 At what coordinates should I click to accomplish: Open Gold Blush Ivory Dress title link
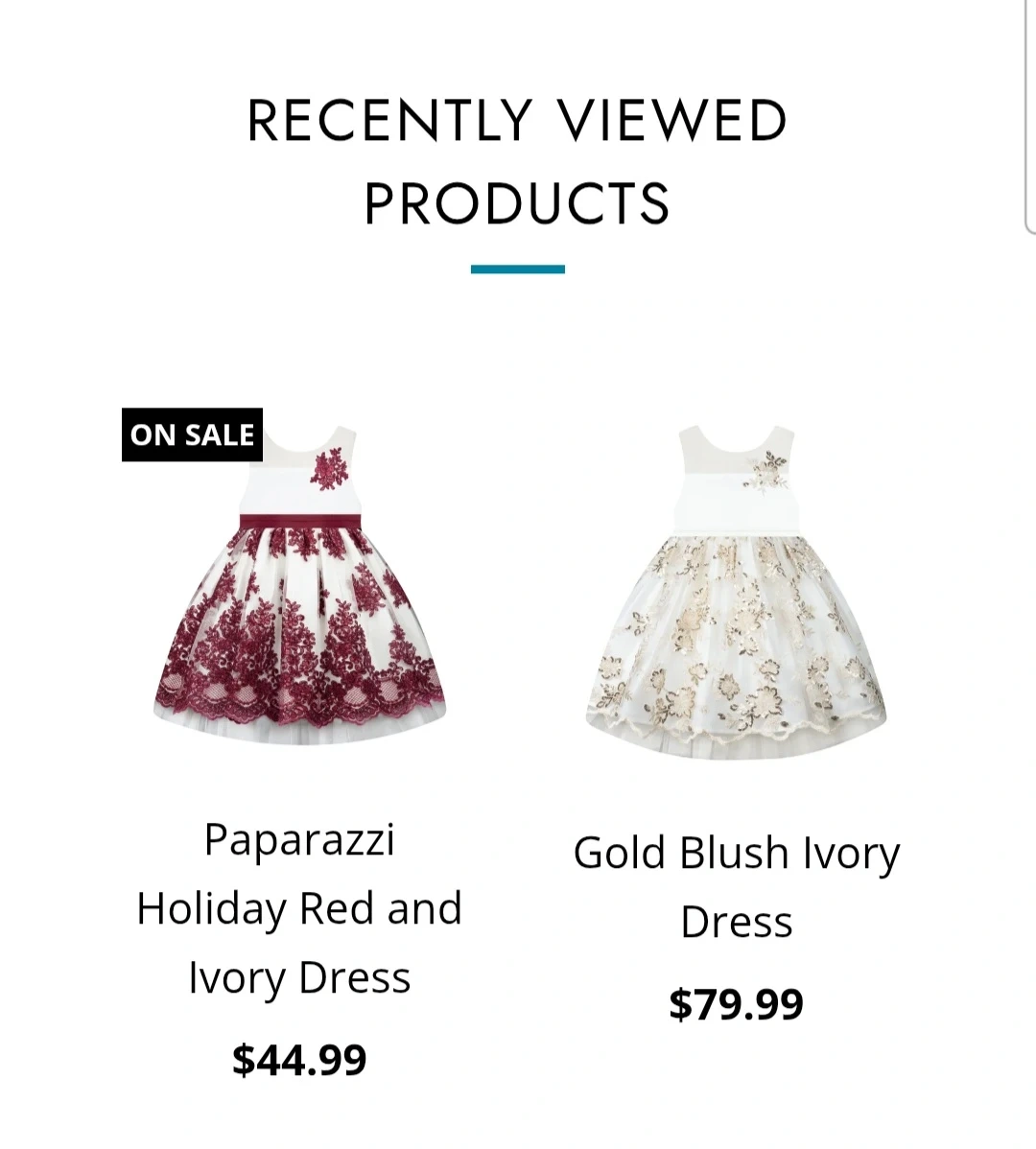point(737,886)
